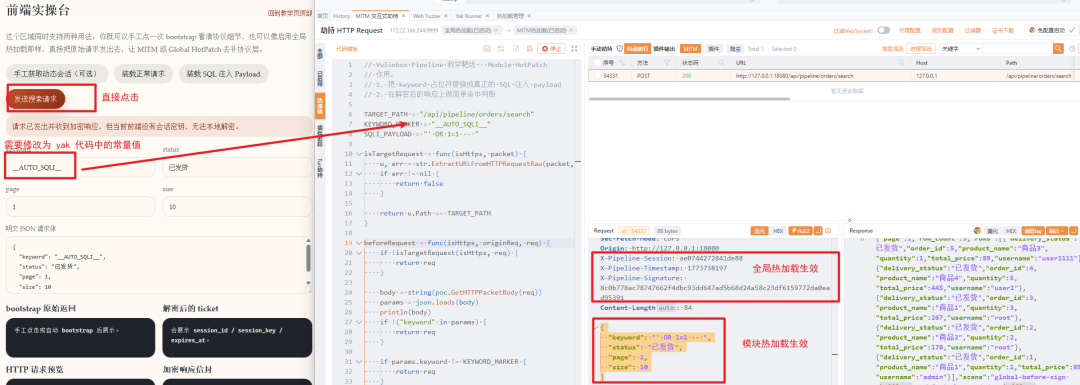1080x385 pixels.
Task: Toggle the 过滤WebSocket switch
Action: pyautogui.click(x=883, y=30)
